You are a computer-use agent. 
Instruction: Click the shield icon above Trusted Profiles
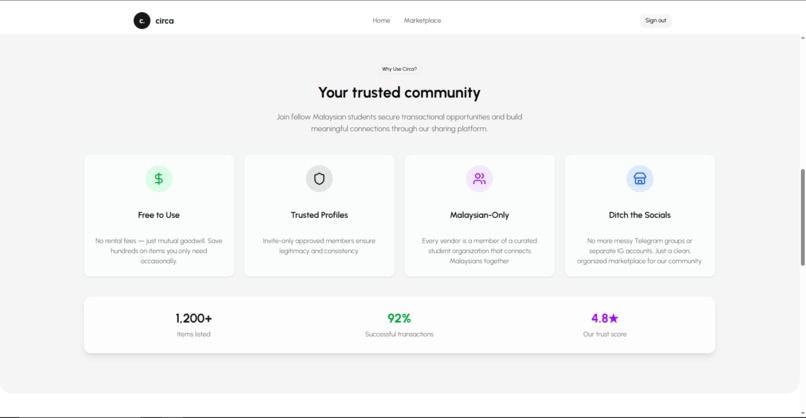(x=319, y=178)
